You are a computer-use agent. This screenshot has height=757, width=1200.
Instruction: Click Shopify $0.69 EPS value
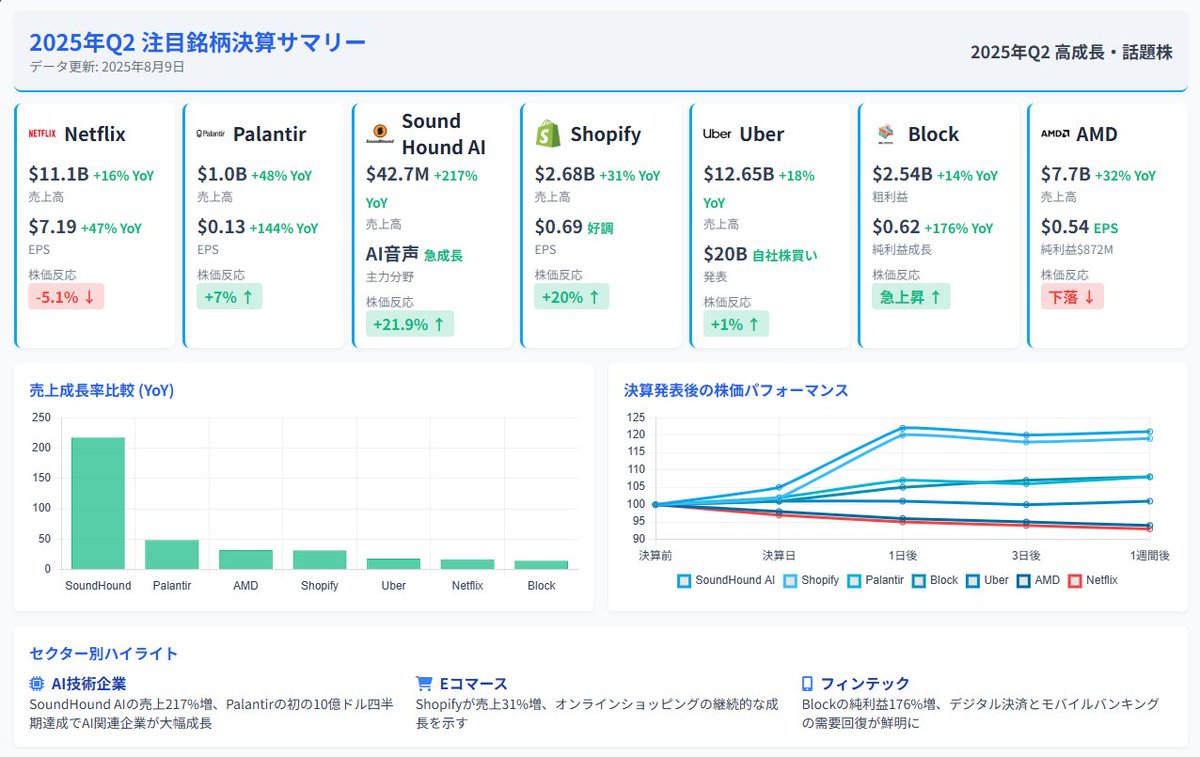point(559,227)
